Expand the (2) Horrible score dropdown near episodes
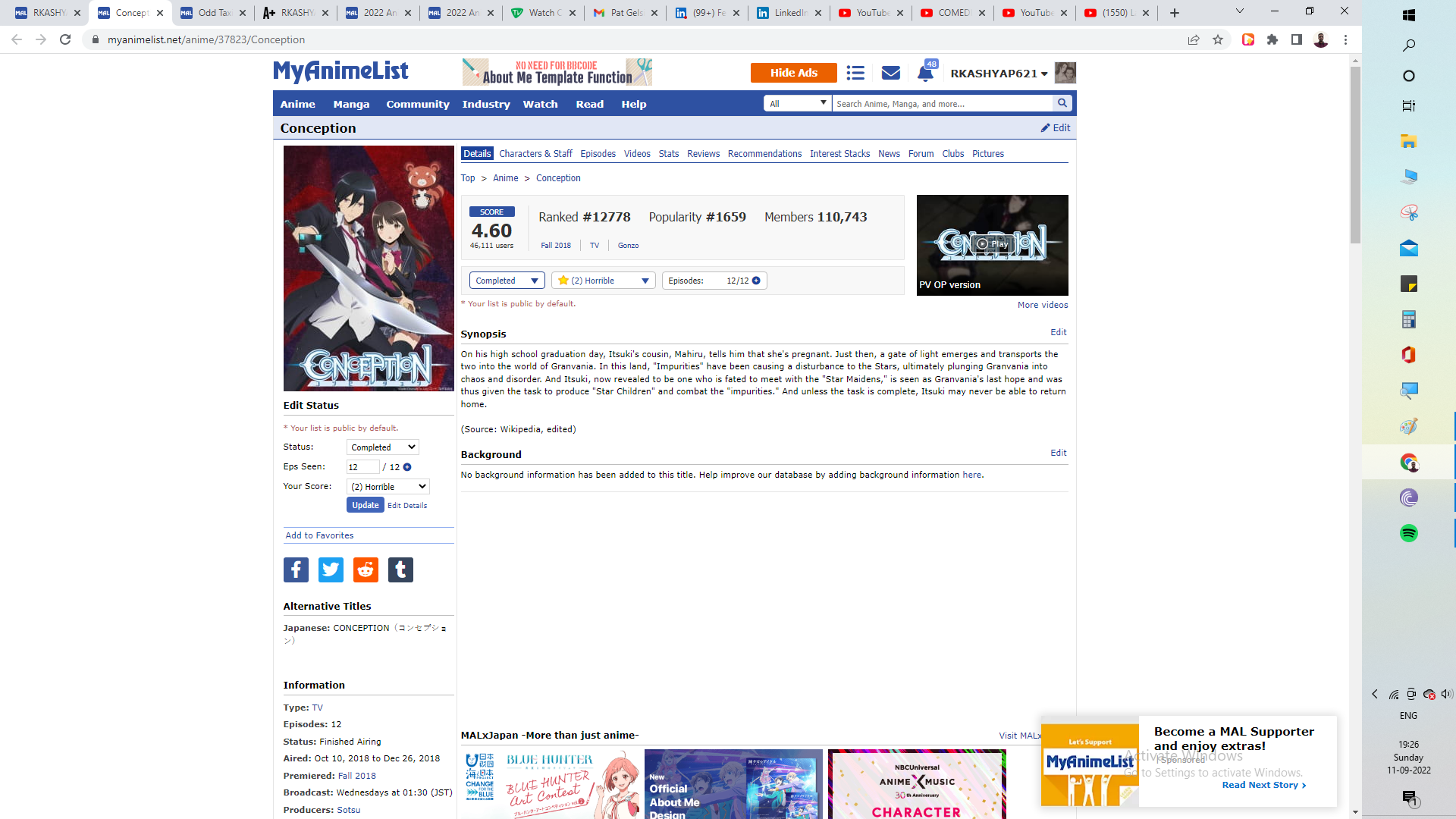 pyautogui.click(x=604, y=281)
